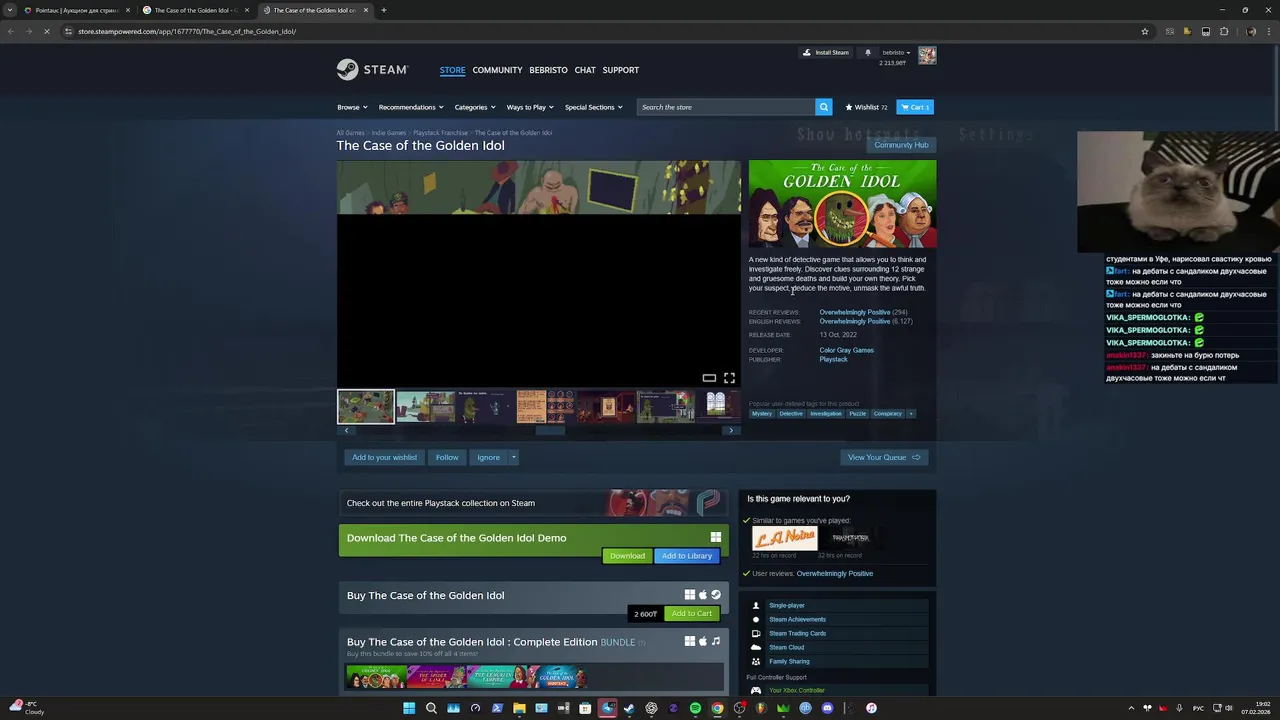Stop page loading in Chrome toolbar
This screenshot has width=1280, height=720.
(x=46, y=31)
